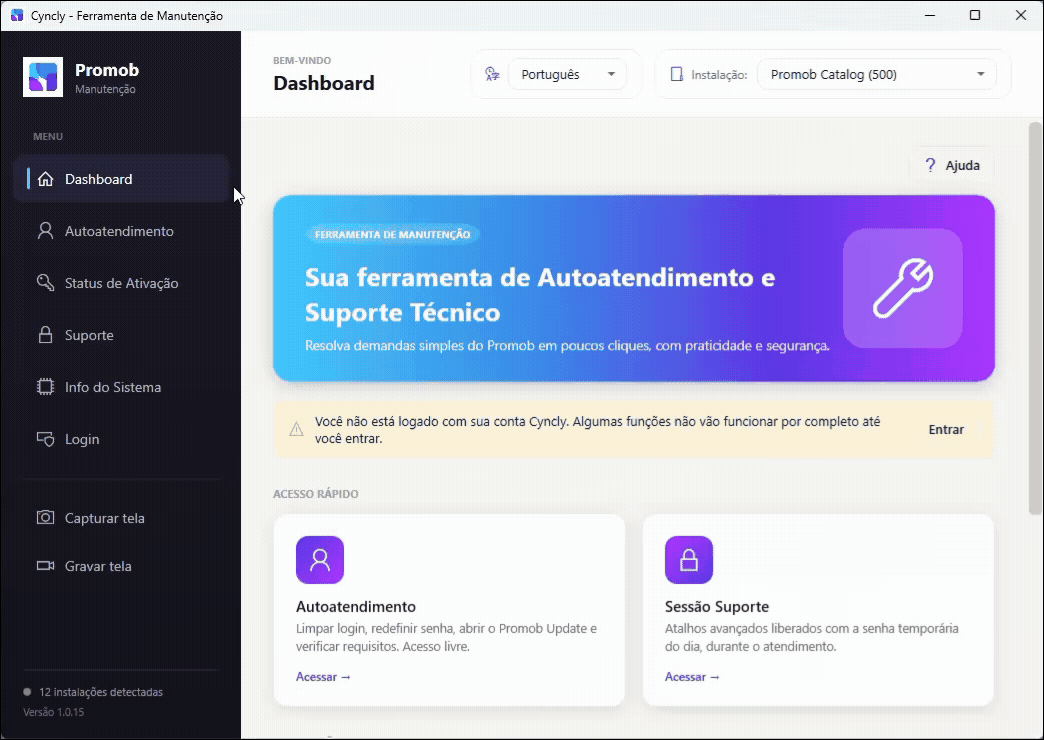1044x740 pixels.
Task: Click the 'Versão 1.0.15' text
Action: click(x=54, y=712)
